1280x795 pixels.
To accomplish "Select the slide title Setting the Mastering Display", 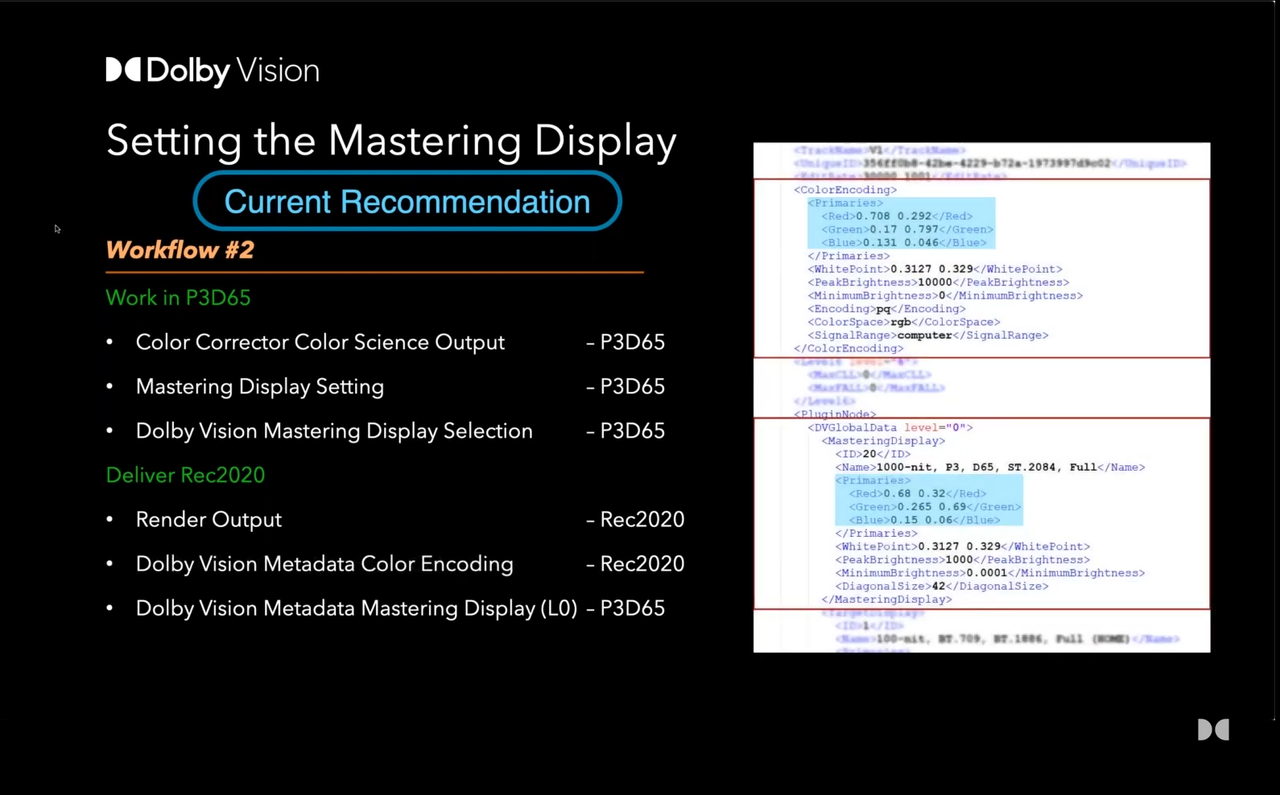I will (x=391, y=141).
